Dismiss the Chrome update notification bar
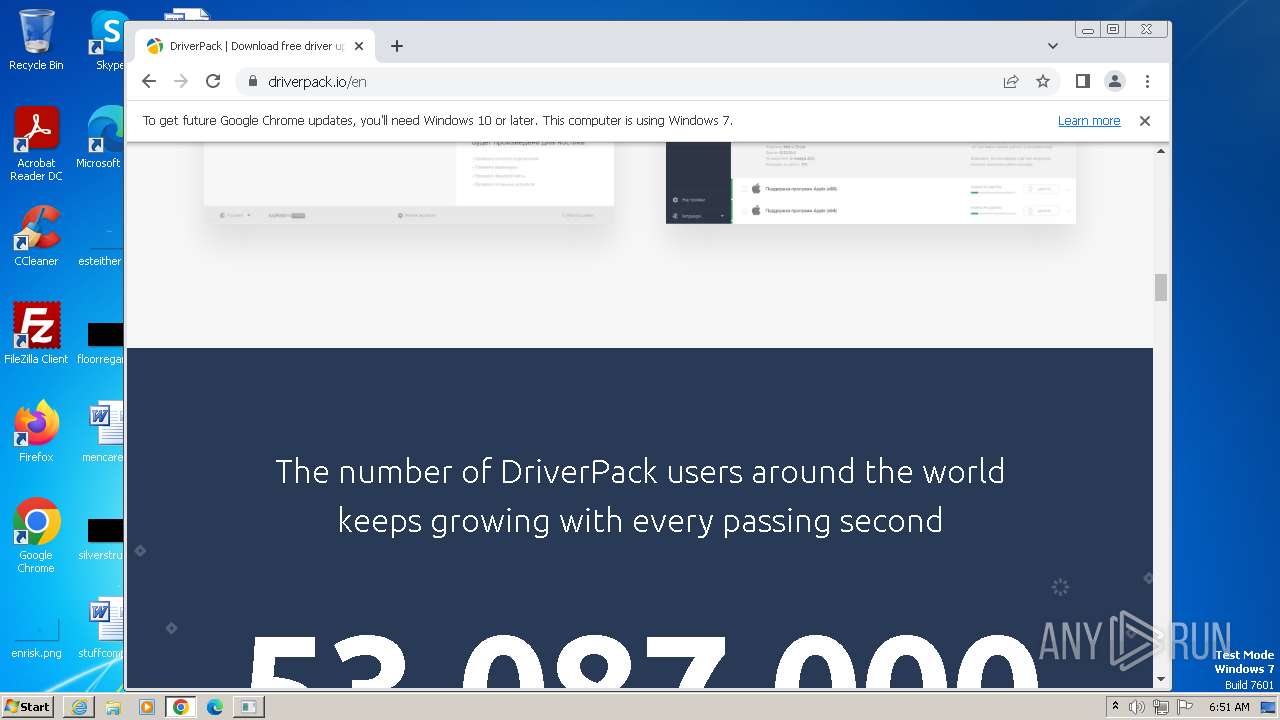 point(1145,121)
